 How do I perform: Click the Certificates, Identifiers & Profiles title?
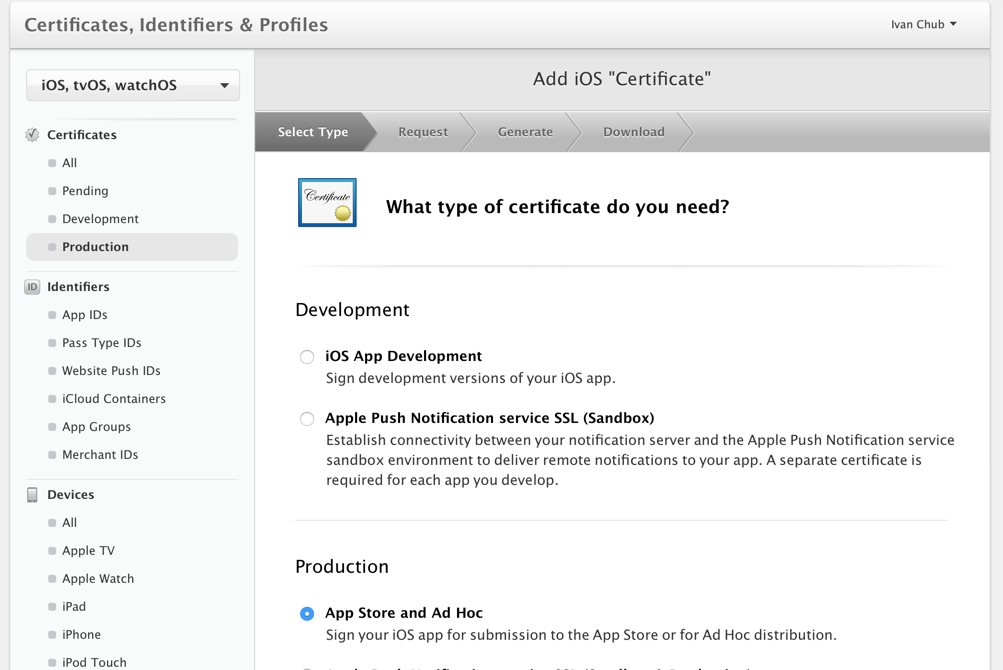point(176,24)
